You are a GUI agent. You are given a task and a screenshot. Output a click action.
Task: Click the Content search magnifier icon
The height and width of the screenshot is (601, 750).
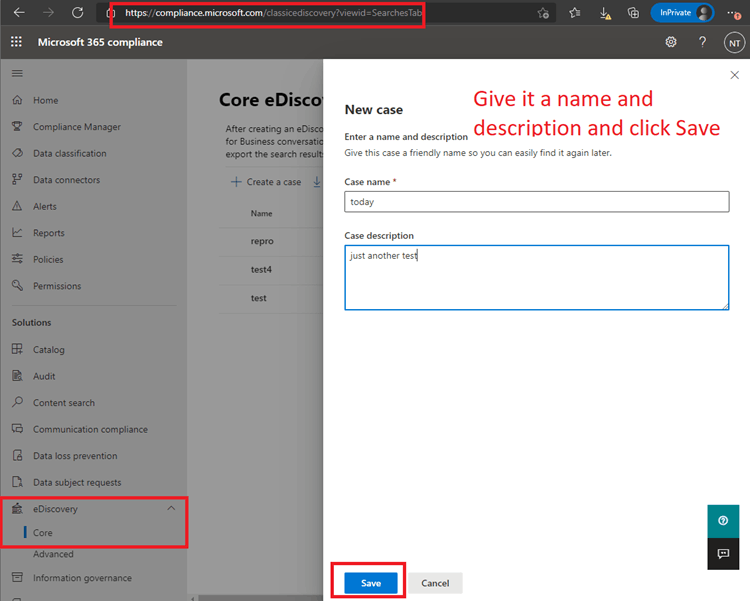click(x=17, y=402)
